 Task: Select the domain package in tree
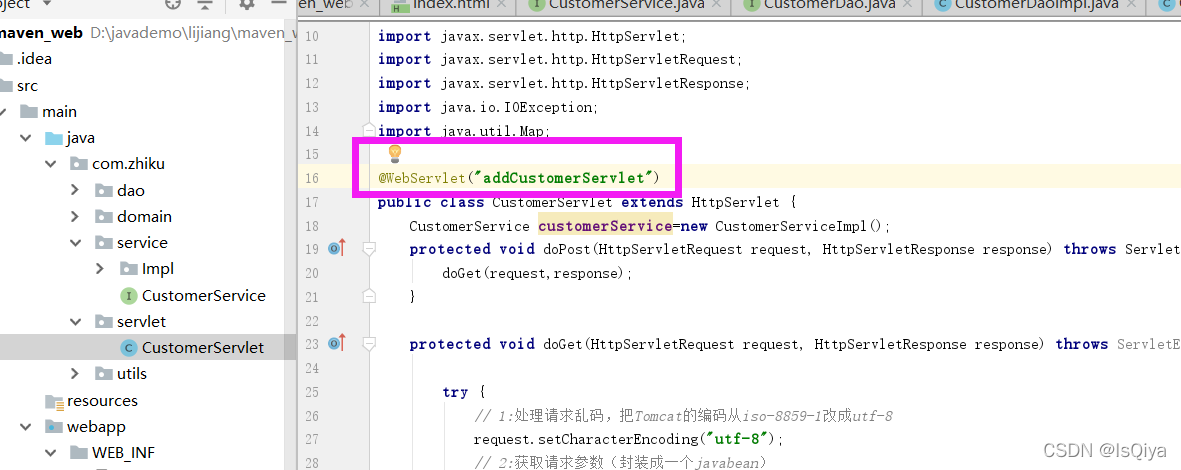pos(144,217)
